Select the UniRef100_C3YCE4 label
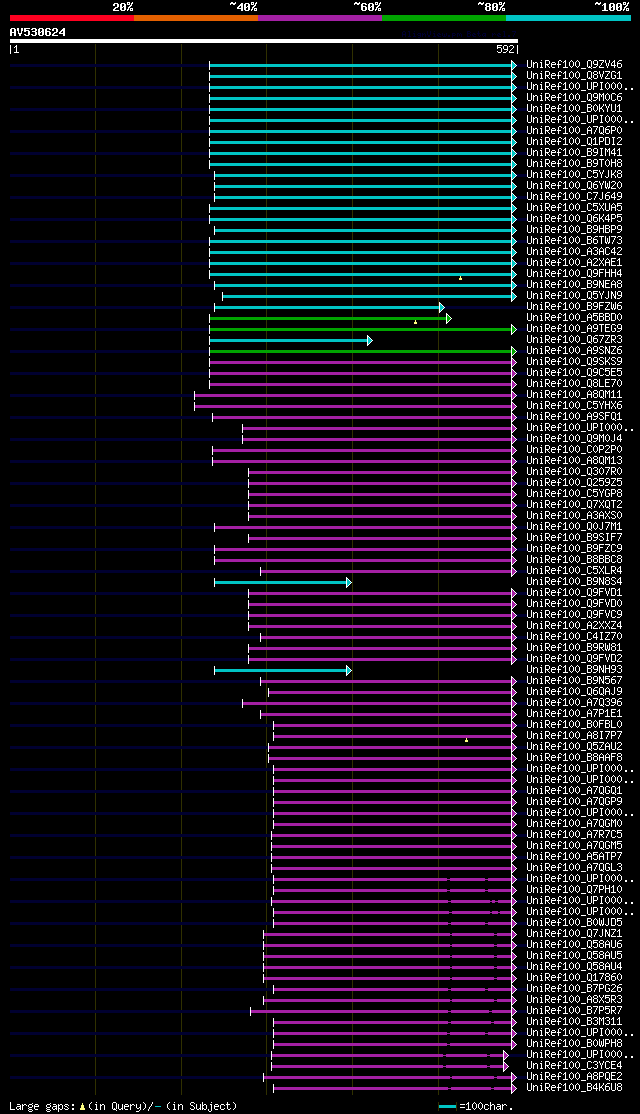 pos(575,1066)
